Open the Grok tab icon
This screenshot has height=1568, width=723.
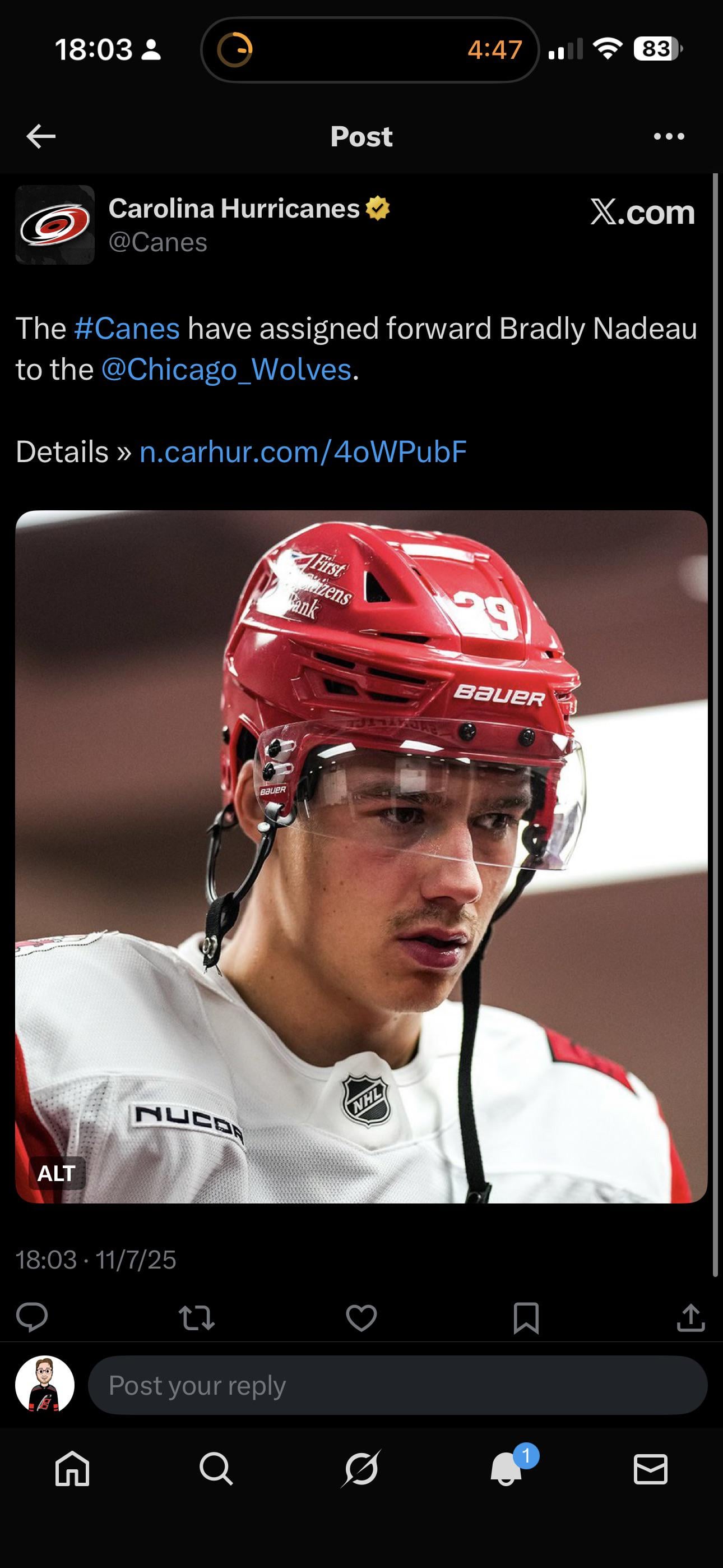click(x=361, y=1469)
